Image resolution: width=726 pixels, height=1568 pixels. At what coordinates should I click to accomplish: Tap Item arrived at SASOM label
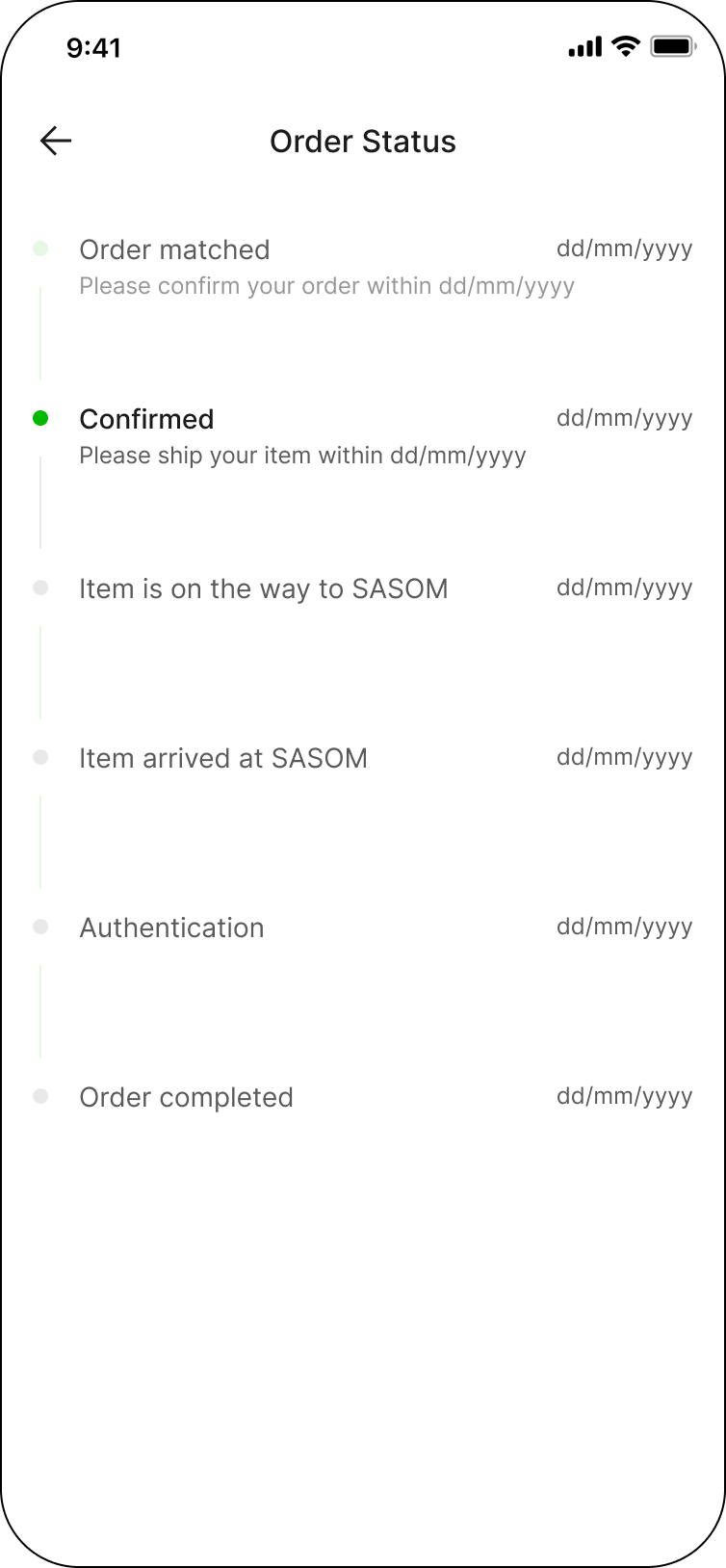[x=222, y=758]
